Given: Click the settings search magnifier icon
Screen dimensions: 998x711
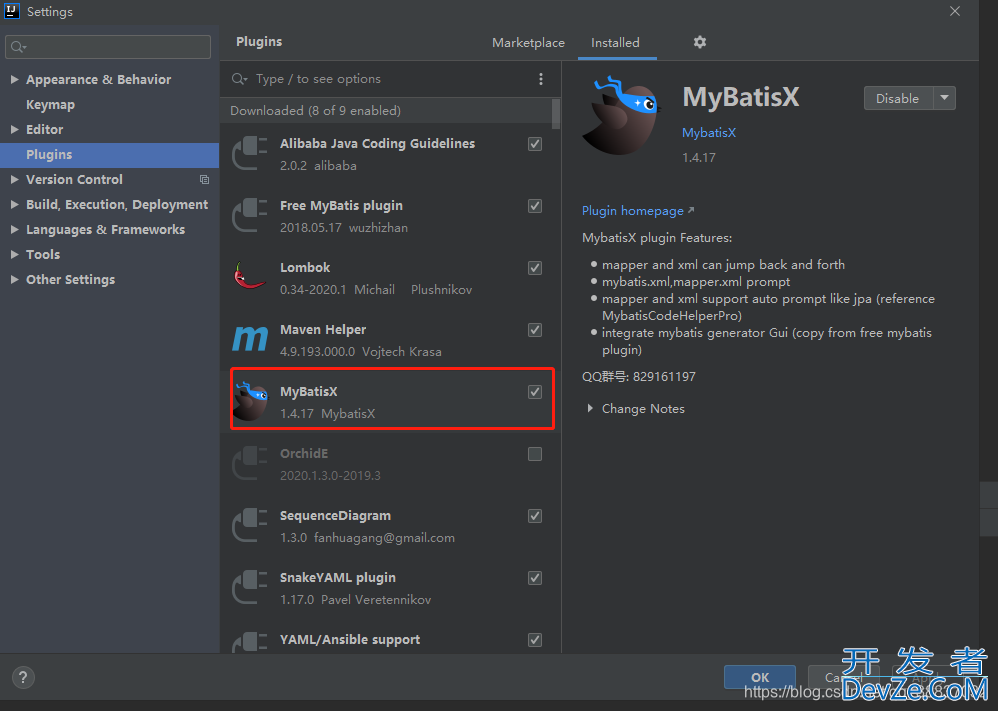Looking at the screenshot, I should pos(18,47).
